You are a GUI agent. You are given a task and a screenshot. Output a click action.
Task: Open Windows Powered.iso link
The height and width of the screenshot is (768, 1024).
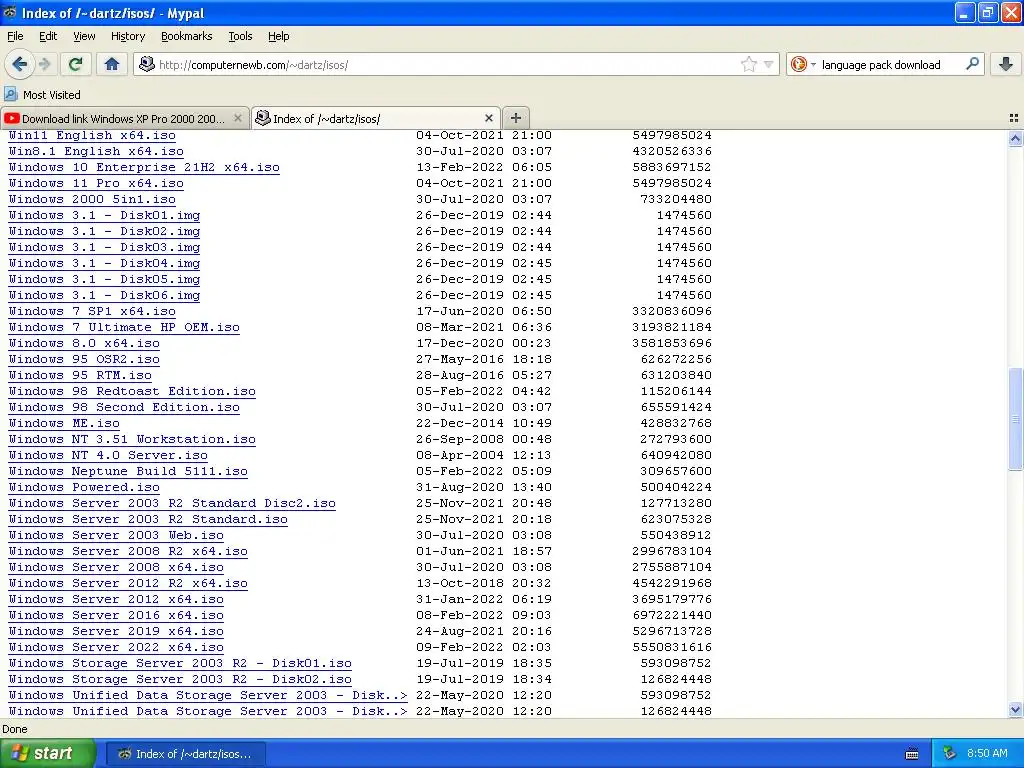(84, 487)
